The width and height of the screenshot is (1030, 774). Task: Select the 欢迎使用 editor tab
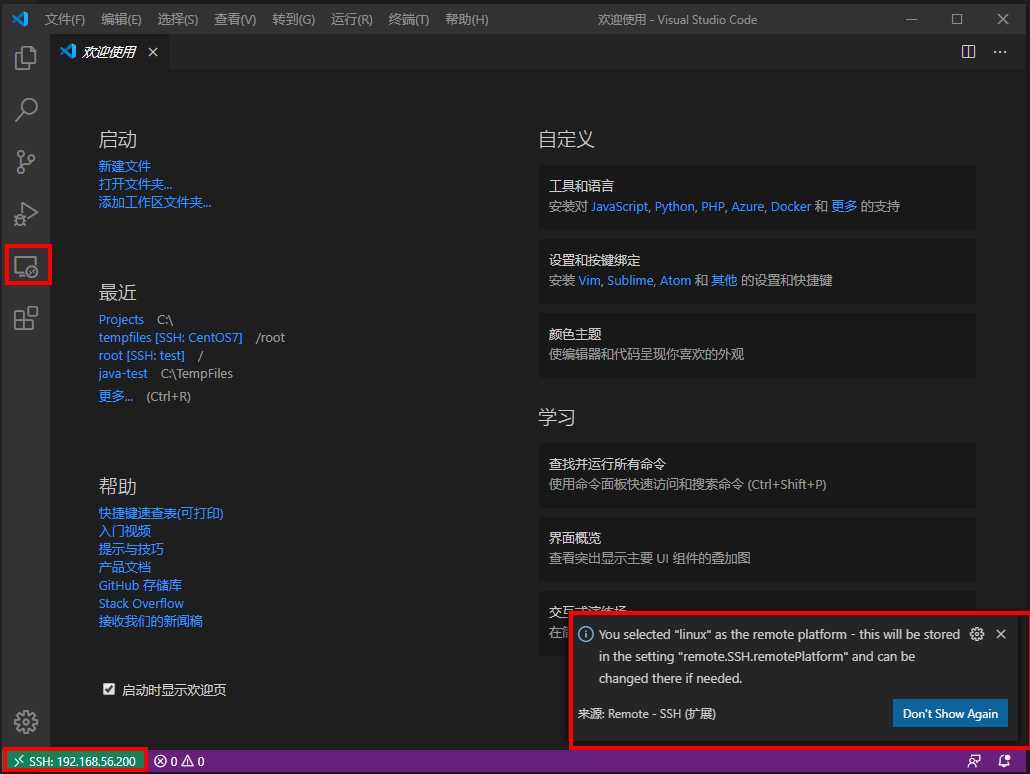point(109,52)
